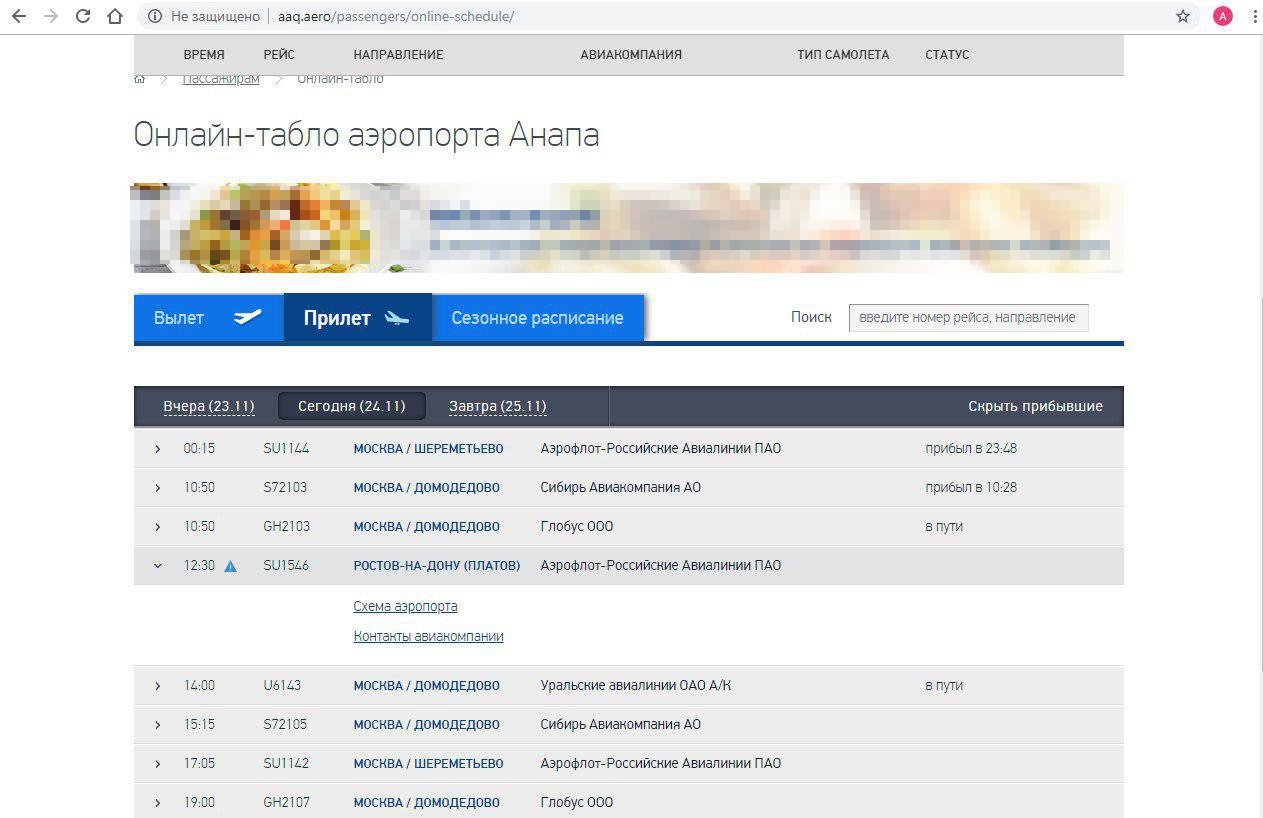The height and width of the screenshot is (818, 1263).
Task: Click the not-secure site info icon
Action: (154, 16)
